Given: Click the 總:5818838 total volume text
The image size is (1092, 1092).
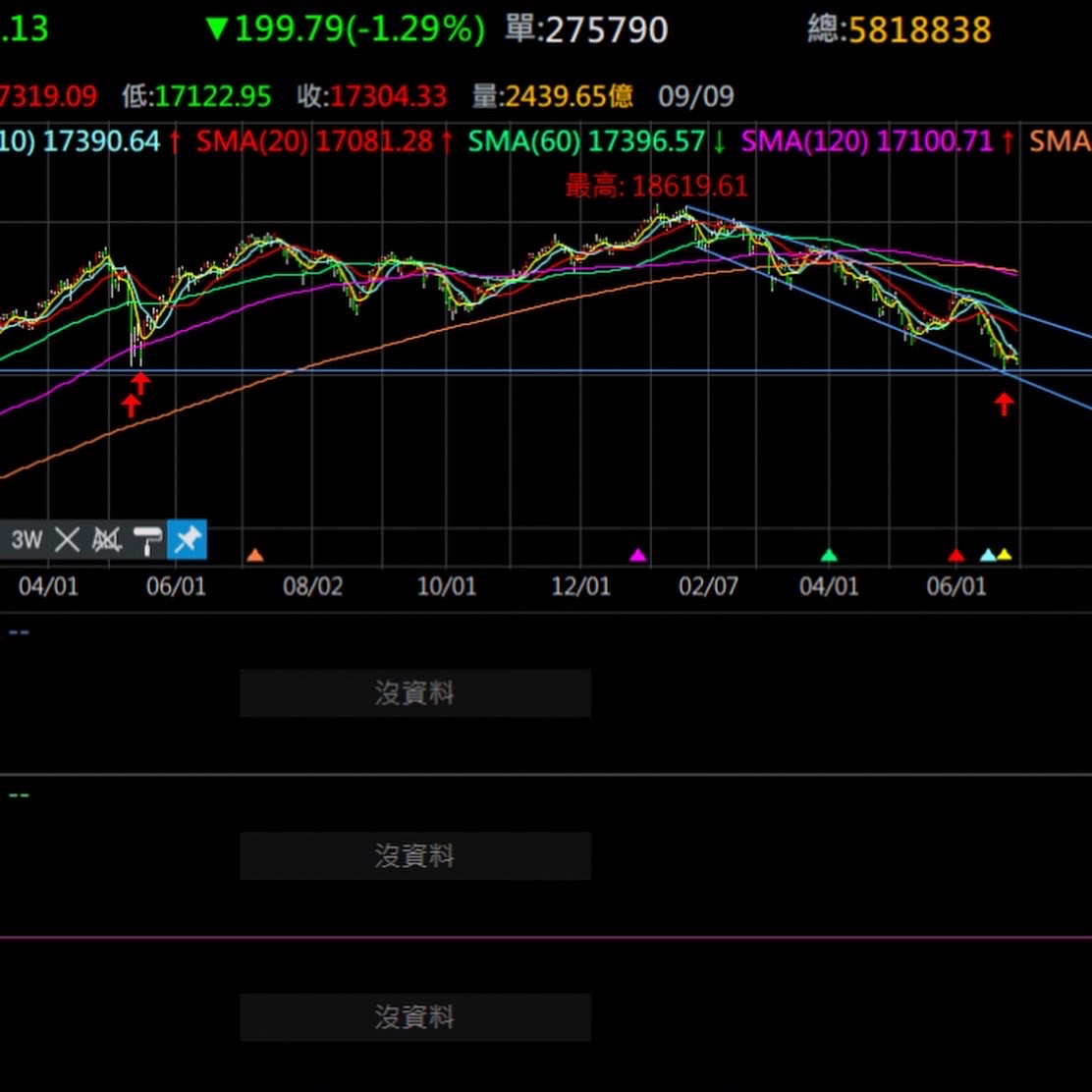Looking at the screenshot, I should click(900, 29).
